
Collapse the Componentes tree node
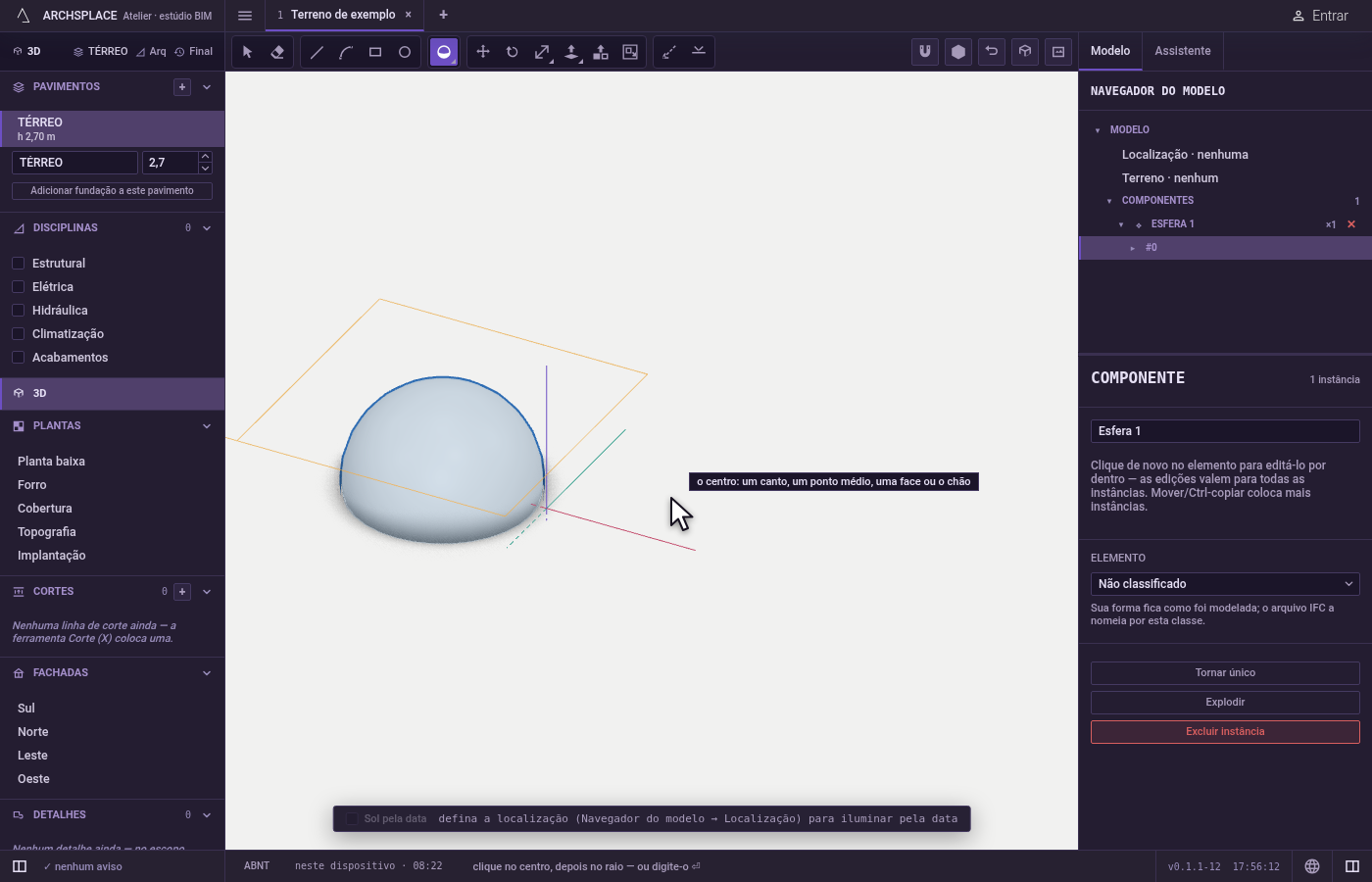[1109, 201]
